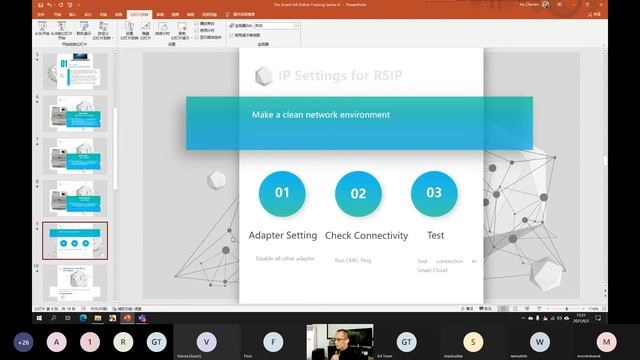
Task: Click the teal 01 circle on slide
Action: point(282,193)
